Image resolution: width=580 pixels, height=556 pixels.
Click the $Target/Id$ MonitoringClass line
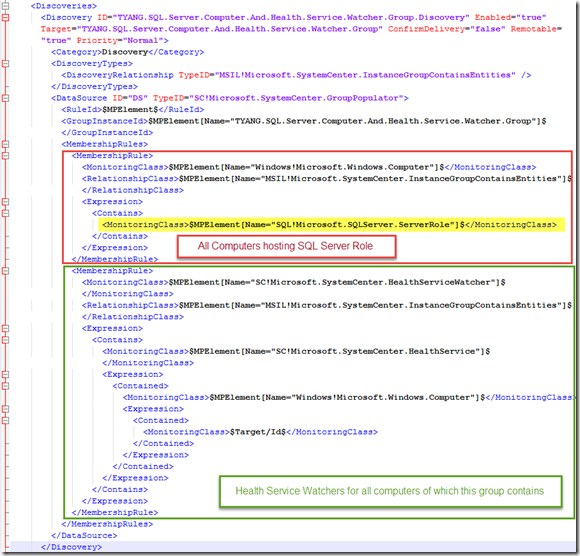point(260,432)
